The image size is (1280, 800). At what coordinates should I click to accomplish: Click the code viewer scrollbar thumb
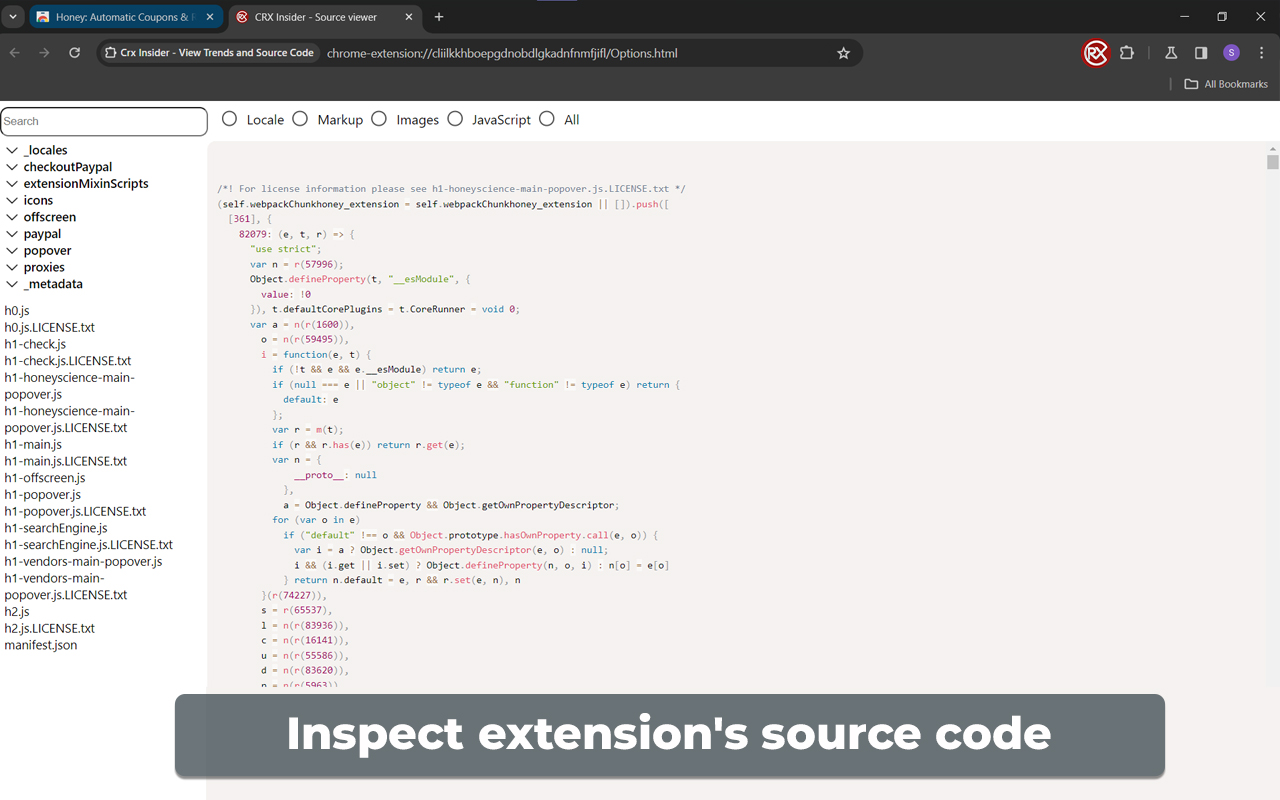click(1272, 162)
